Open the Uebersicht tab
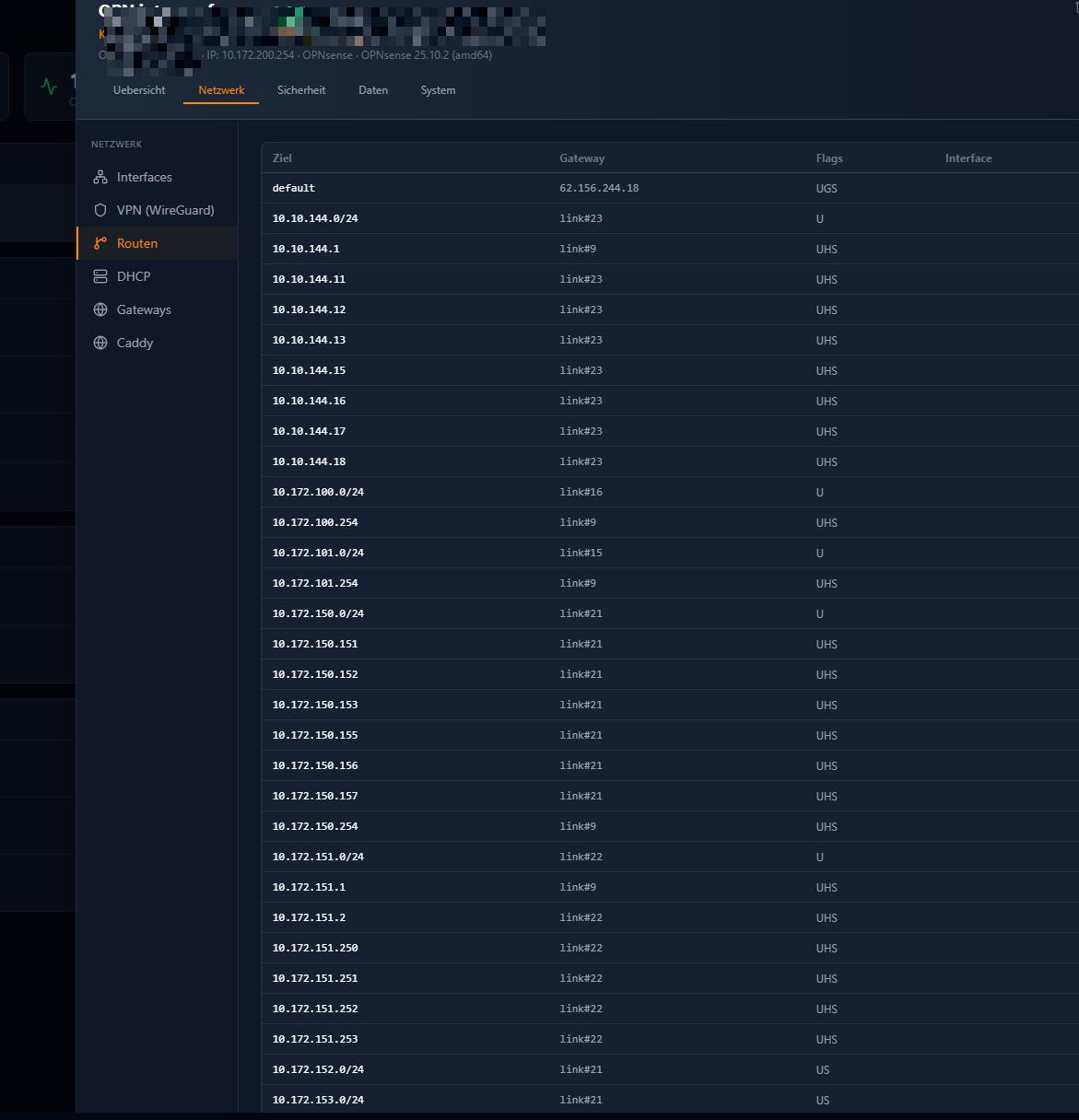1079x1120 pixels. coord(139,90)
